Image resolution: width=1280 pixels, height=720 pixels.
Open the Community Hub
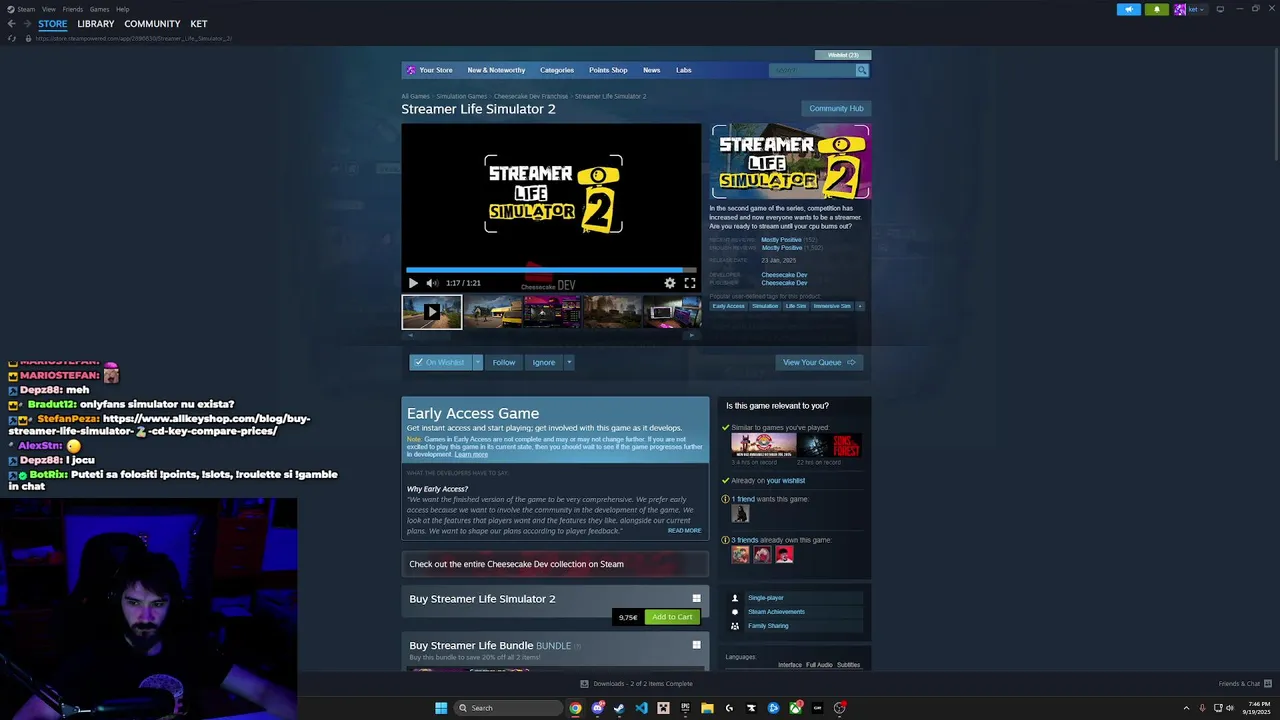coord(836,108)
